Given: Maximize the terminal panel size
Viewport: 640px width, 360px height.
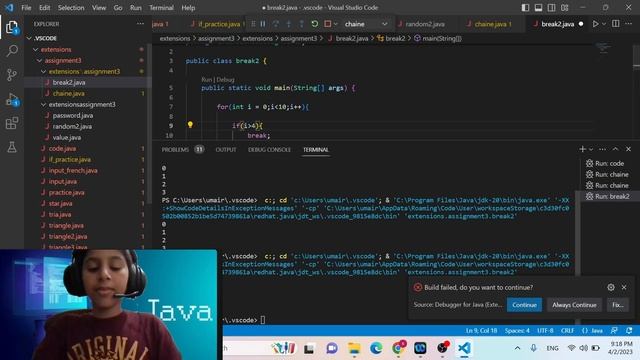Looking at the screenshot, I should click(616, 149).
